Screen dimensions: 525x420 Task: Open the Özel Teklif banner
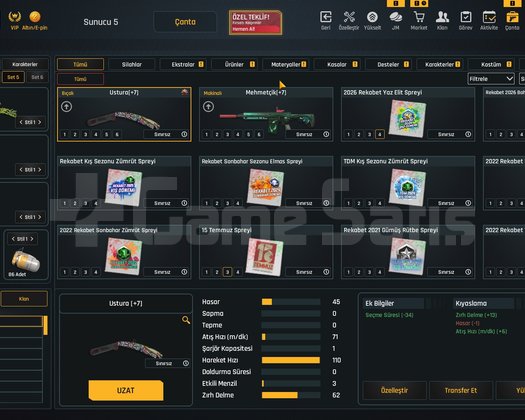[255, 22]
